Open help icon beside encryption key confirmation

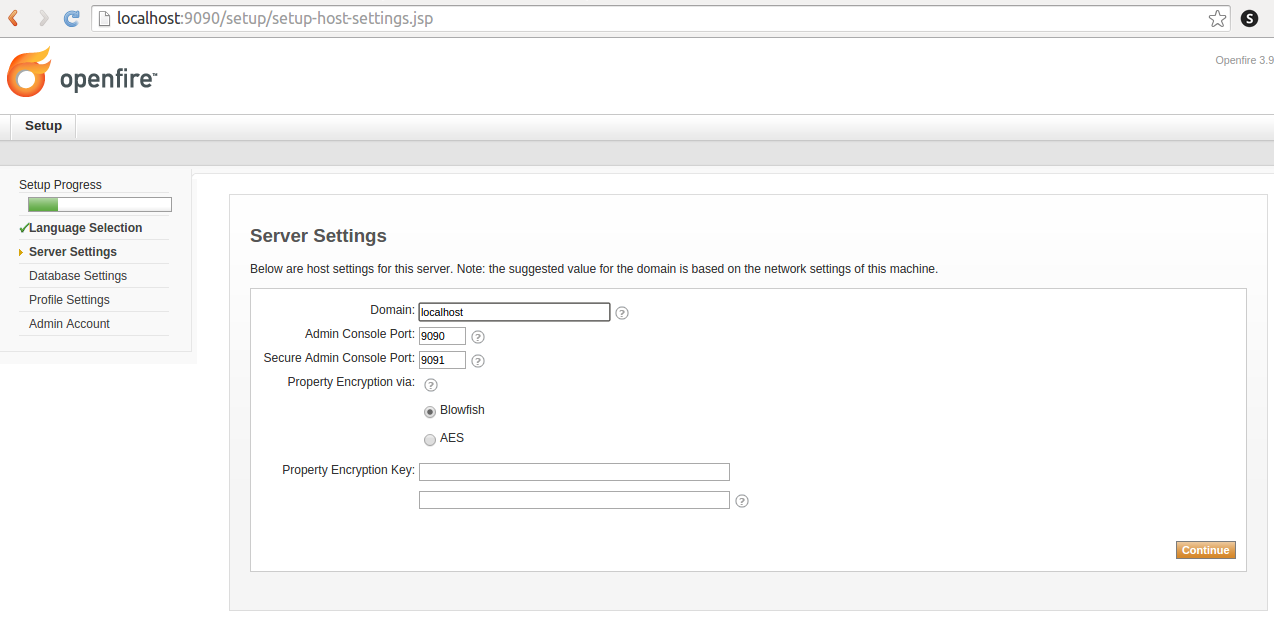(x=742, y=501)
